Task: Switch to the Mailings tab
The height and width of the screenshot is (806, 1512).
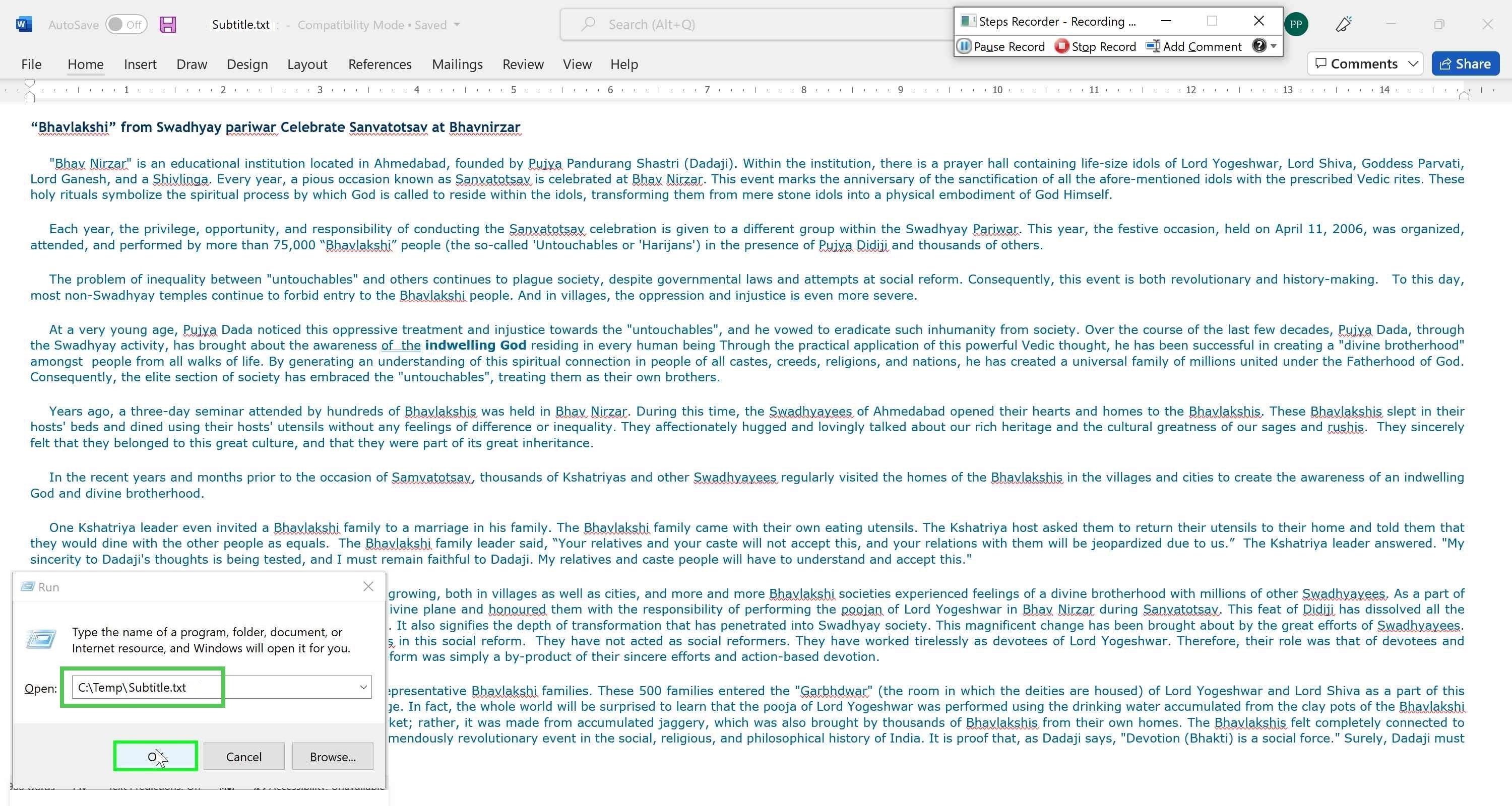Action: (x=457, y=64)
